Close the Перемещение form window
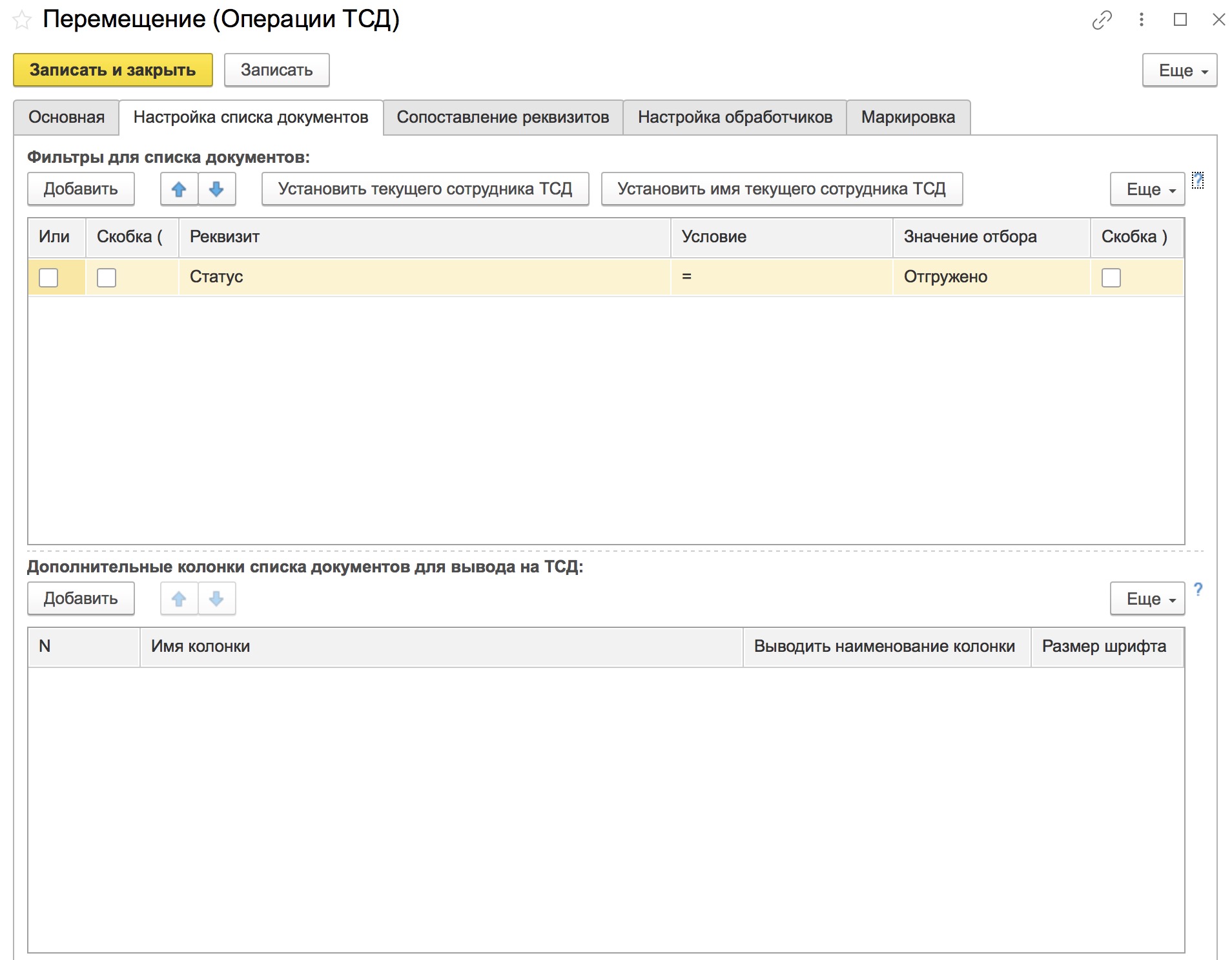 (1218, 20)
